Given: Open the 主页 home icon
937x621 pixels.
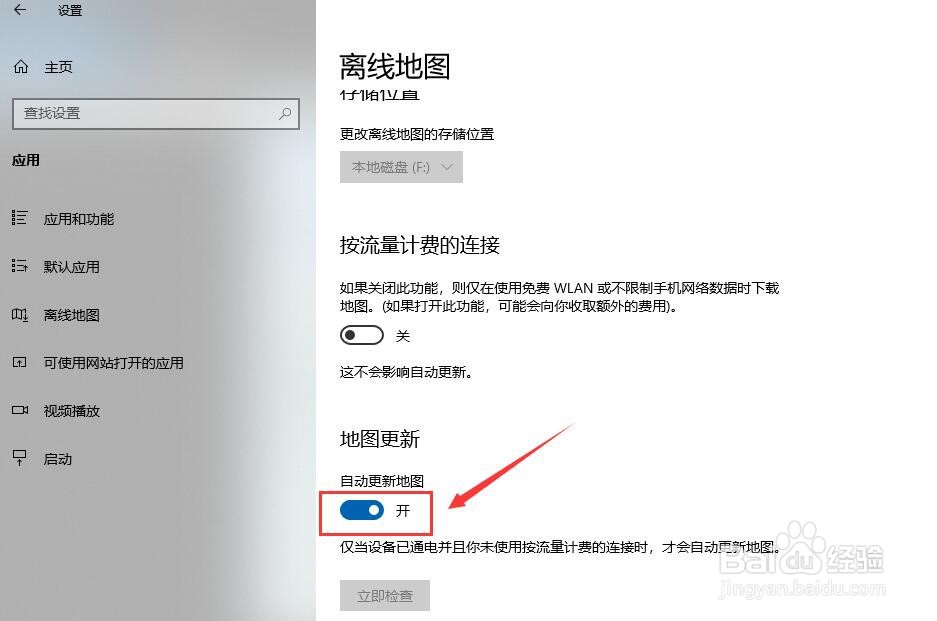Looking at the screenshot, I should pos(21,67).
